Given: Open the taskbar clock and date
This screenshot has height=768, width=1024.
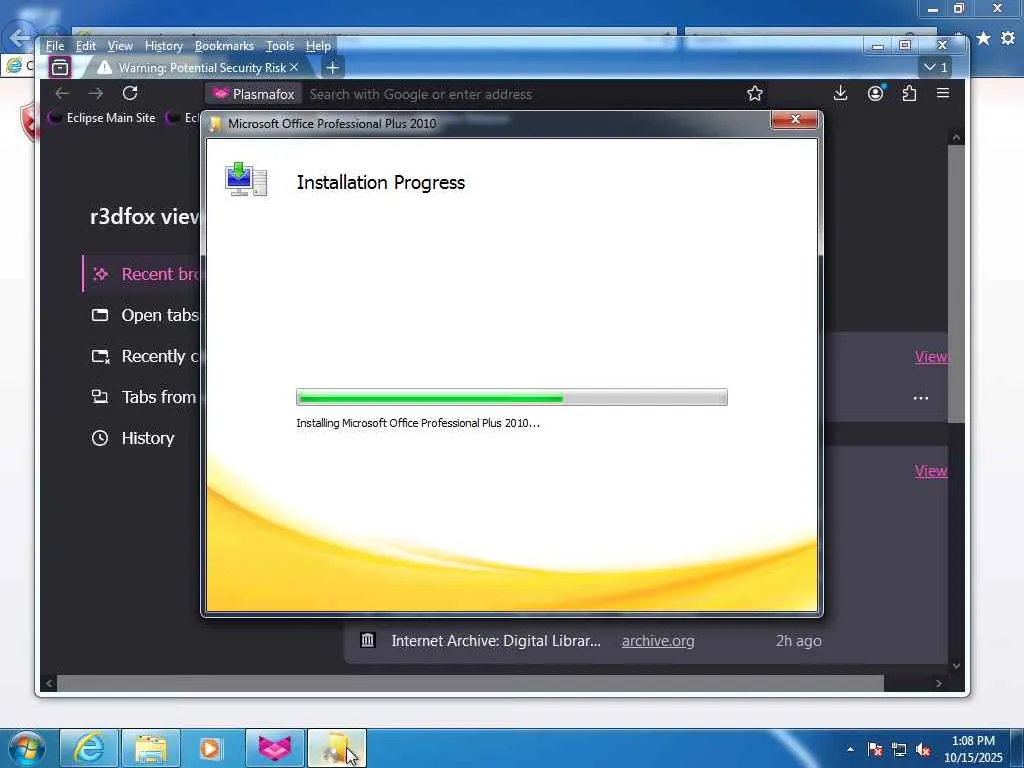Looking at the screenshot, I should (973, 749).
